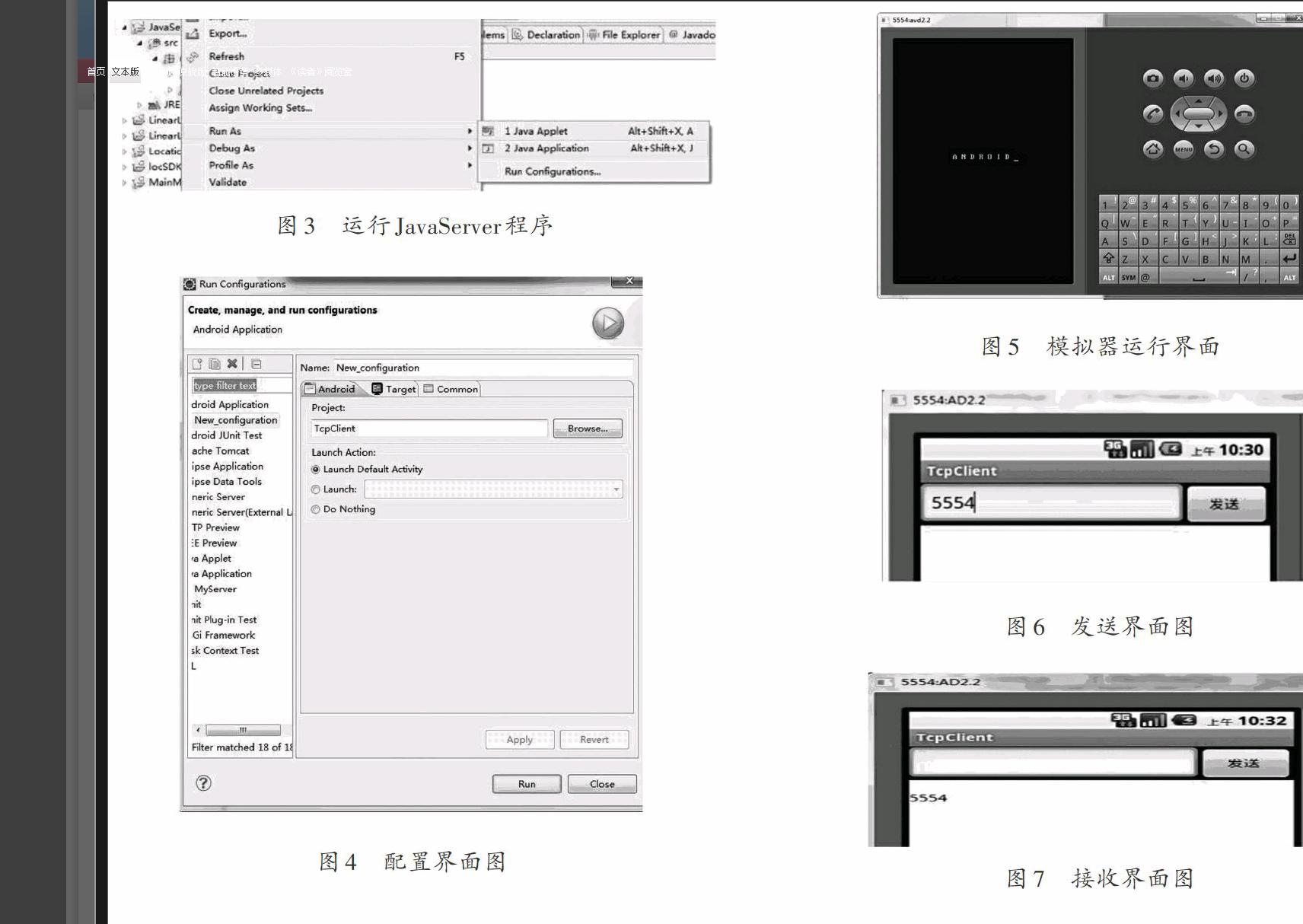
Task: Expand the MainM project node
Action: coord(125,183)
